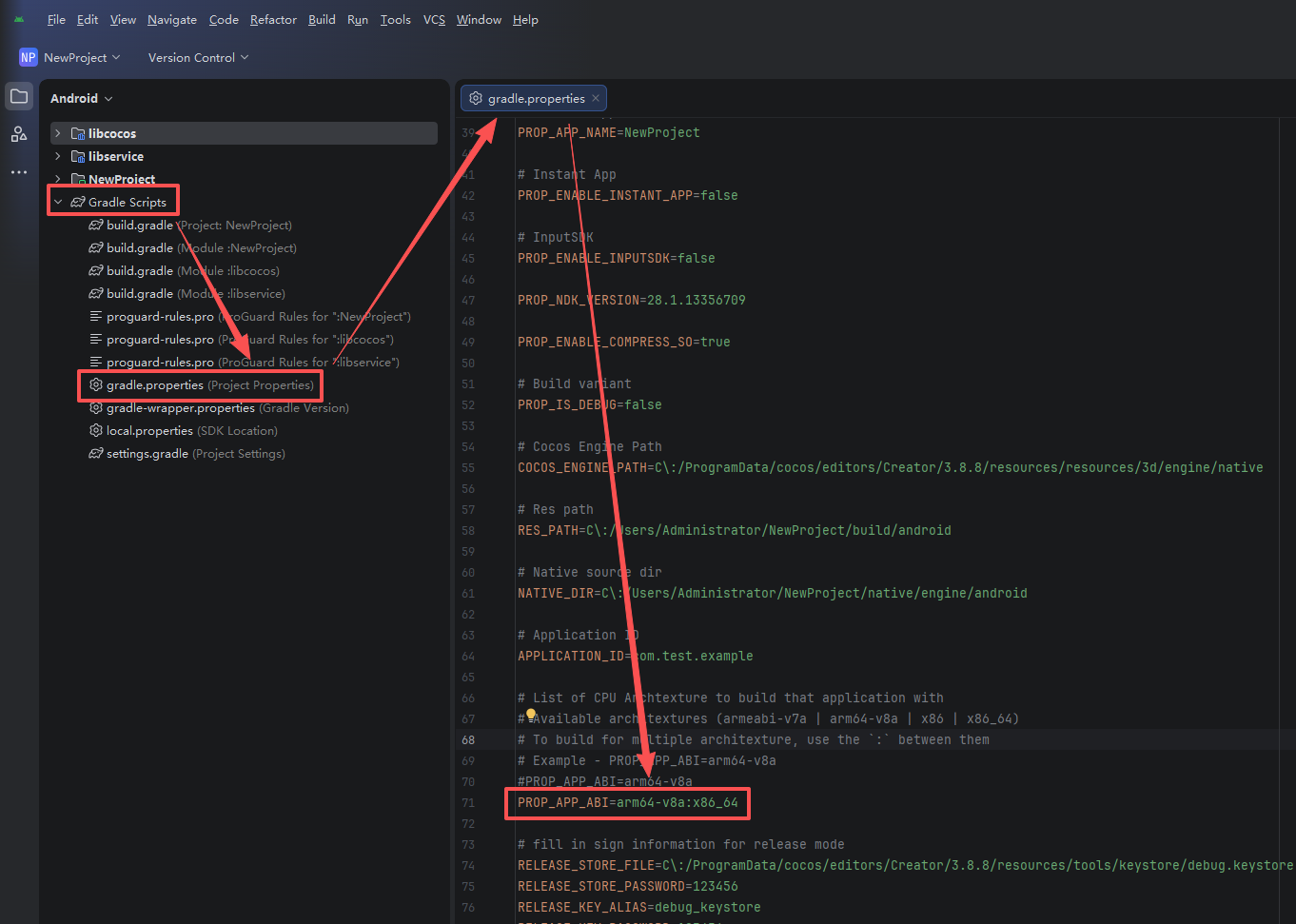Click the RELEASE_KEY_ALIAS=debug_keystore line
This screenshot has width=1296, height=924.
pyautogui.click(x=639, y=907)
